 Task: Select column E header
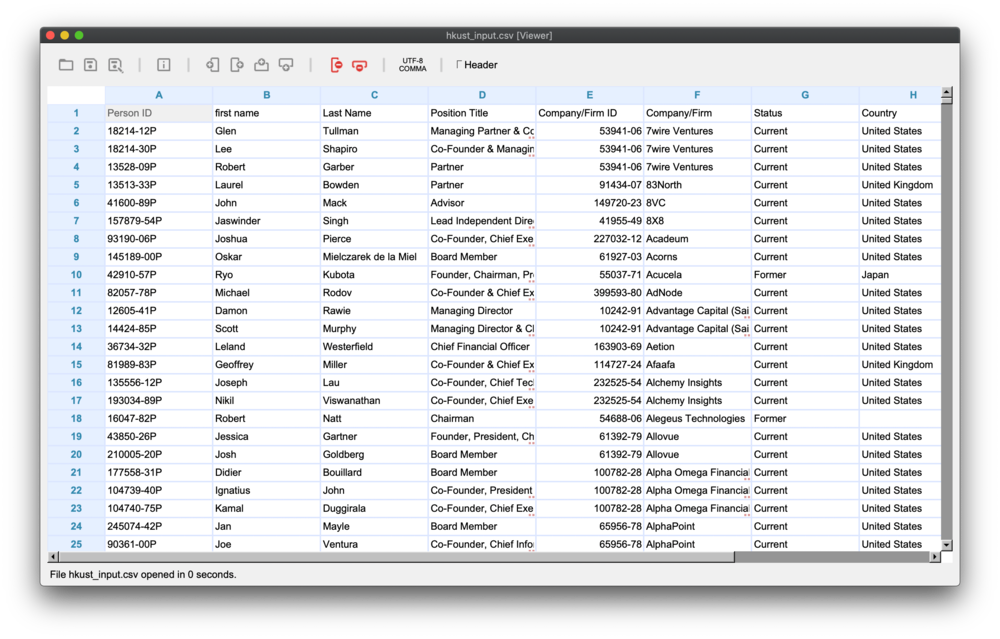pyautogui.click(x=590, y=95)
